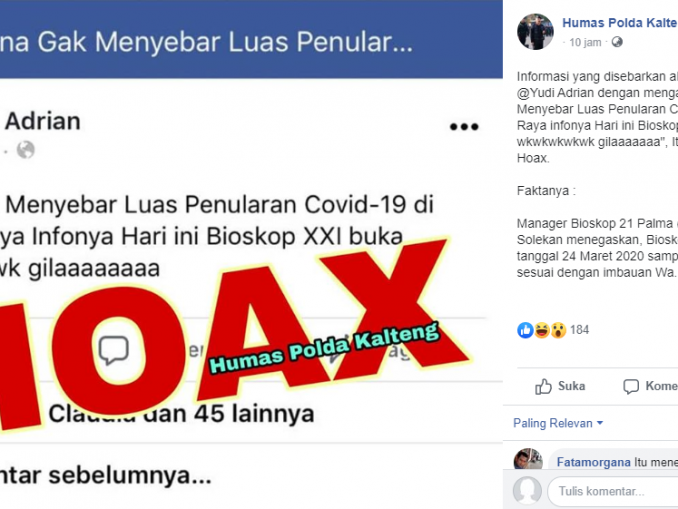Click 'Claudia dan 45 lainnya' likes text
678x509 pixels.
pyautogui.click(x=181, y=413)
